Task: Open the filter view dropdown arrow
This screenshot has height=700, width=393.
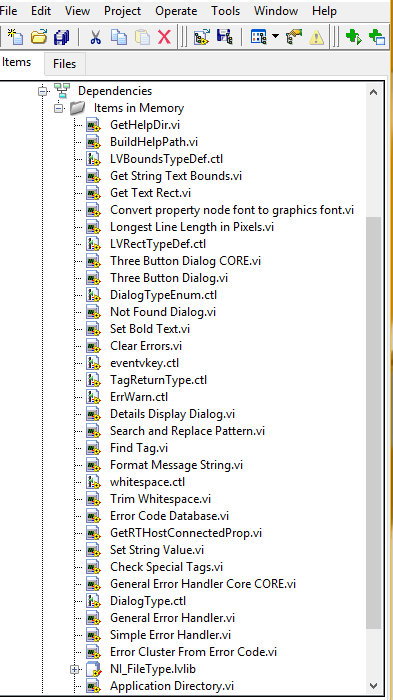Action: [x=276, y=37]
